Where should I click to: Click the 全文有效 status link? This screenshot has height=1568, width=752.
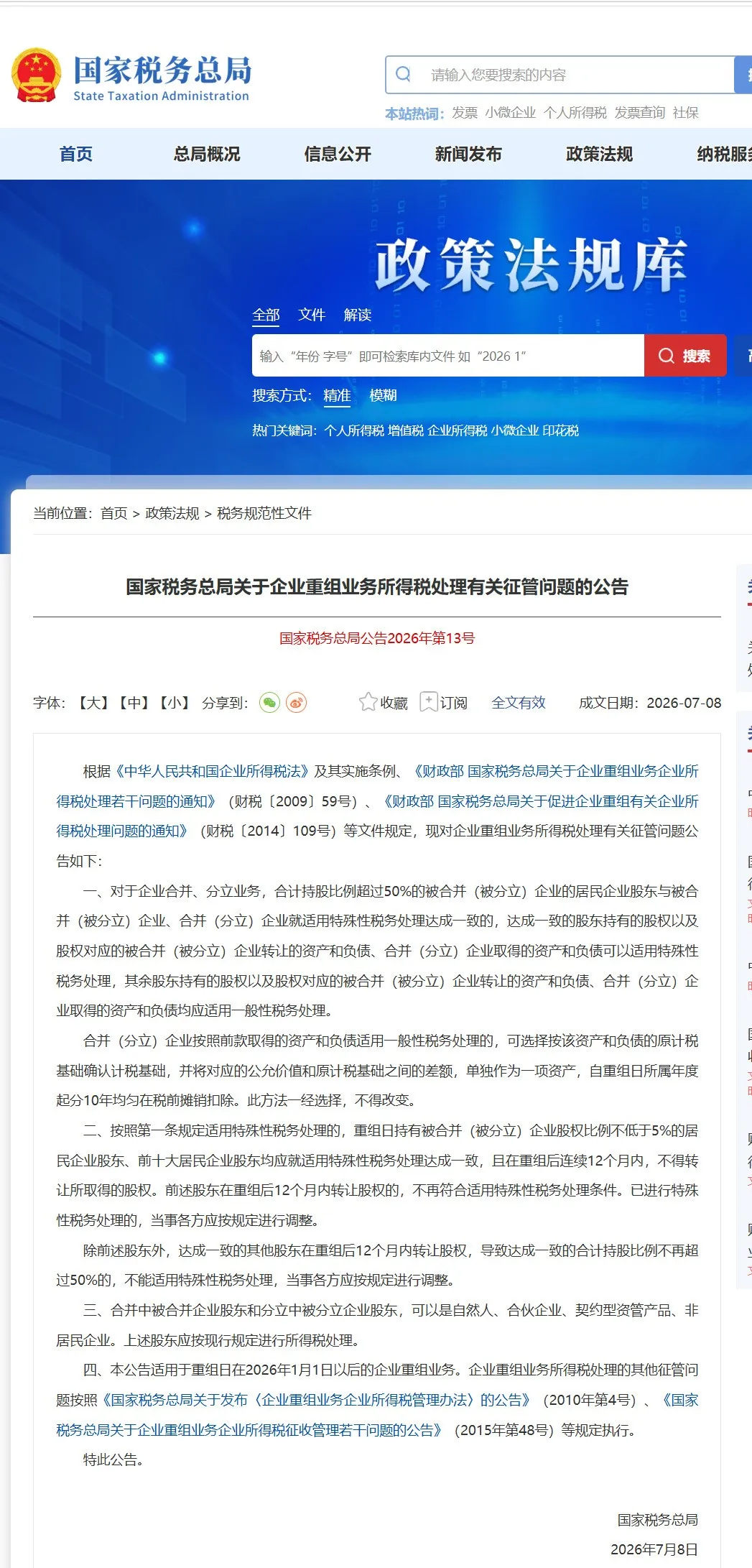[519, 703]
